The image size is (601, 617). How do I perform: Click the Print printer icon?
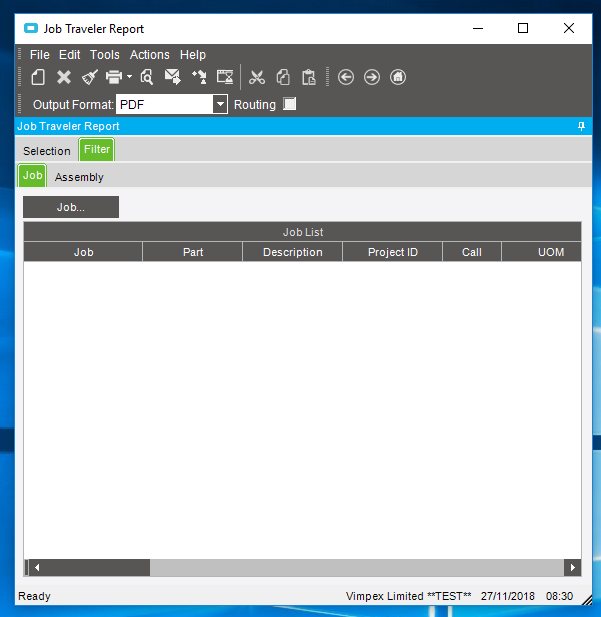(114, 77)
